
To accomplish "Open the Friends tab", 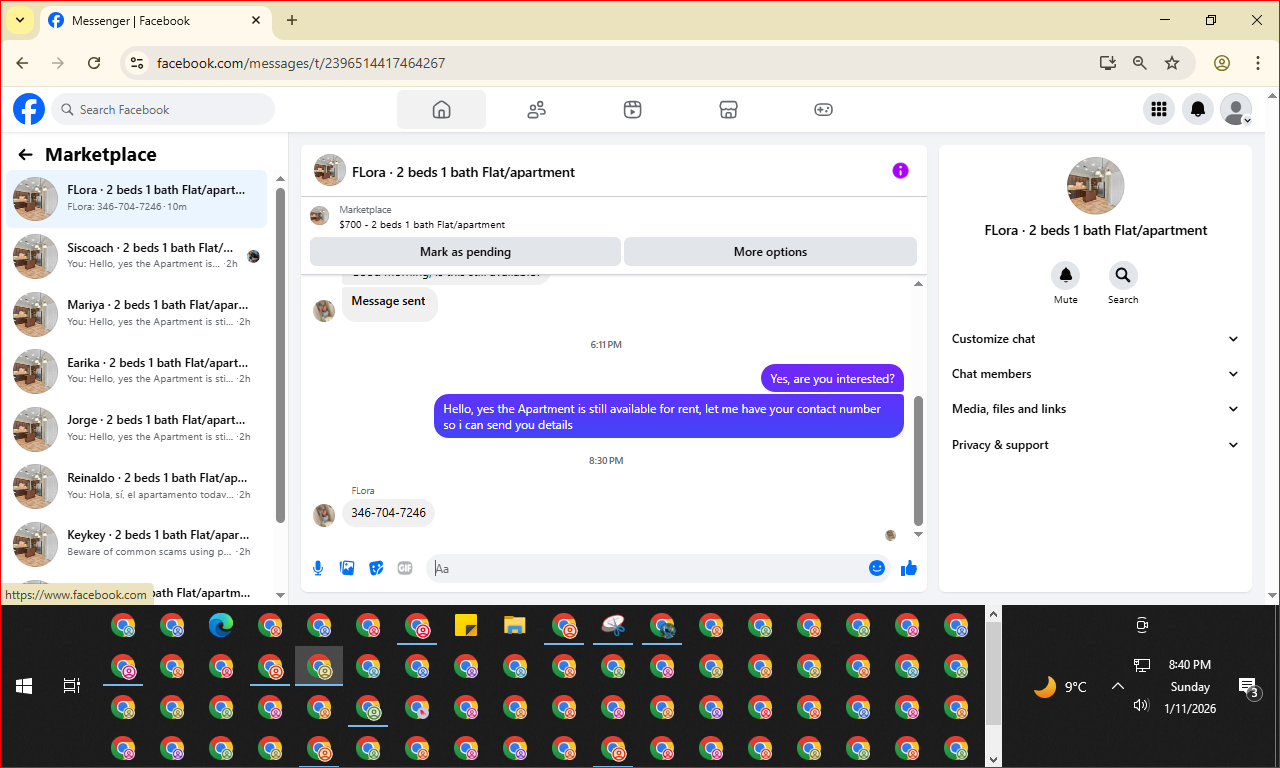I will pyautogui.click(x=537, y=110).
